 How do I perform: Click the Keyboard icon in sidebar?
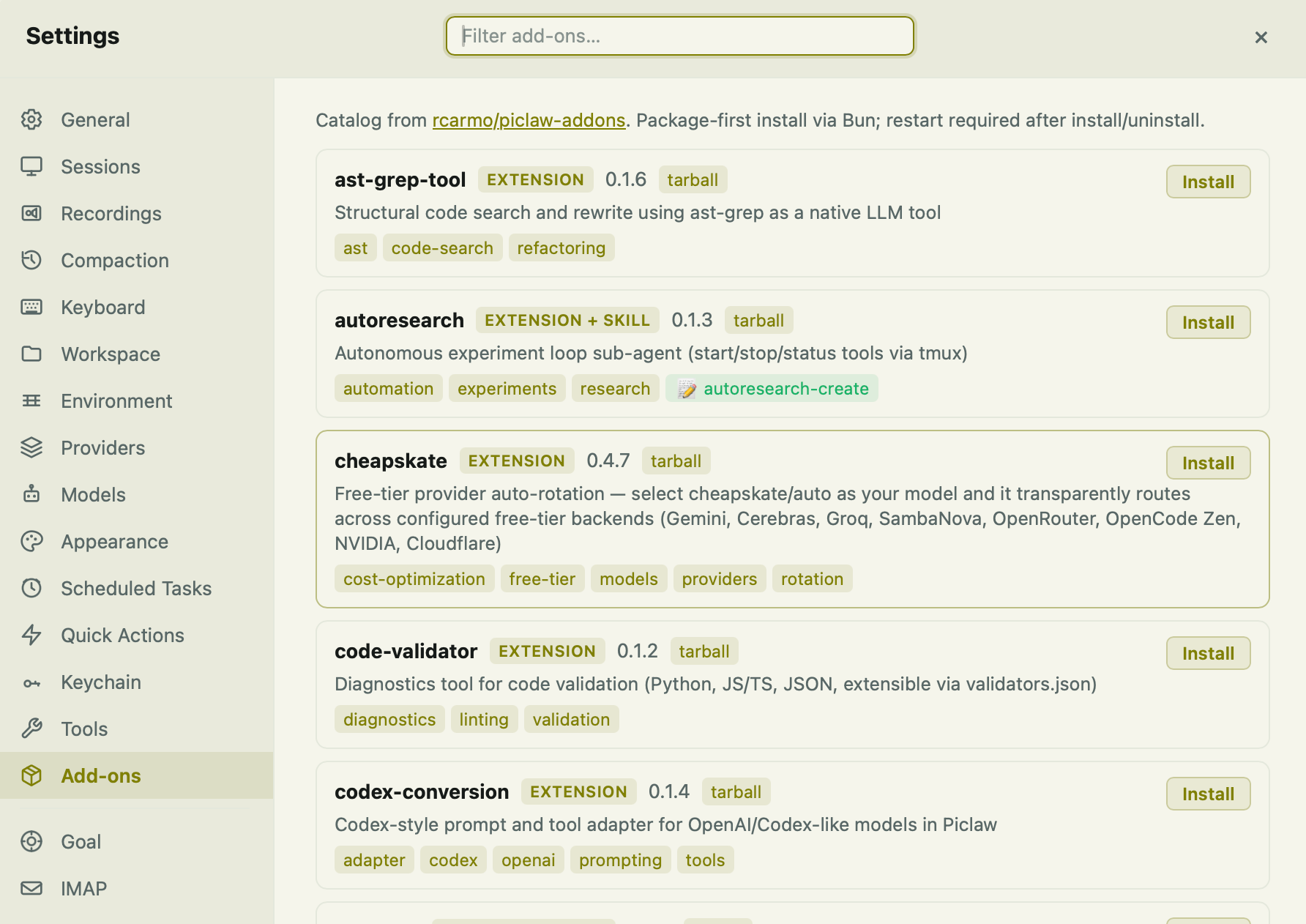[x=31, y=307]
